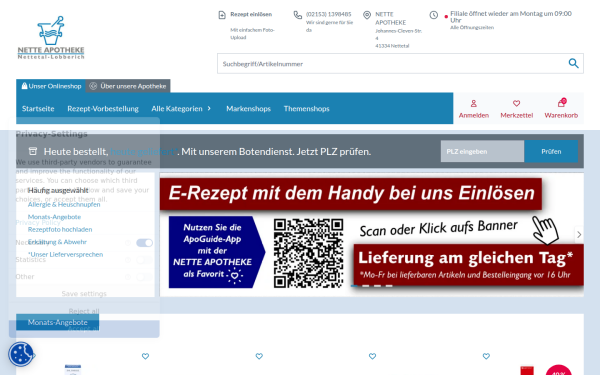This screenshot has height=375, width=600.
Task: Click the telephone handset icon
Action: point(297,15)
